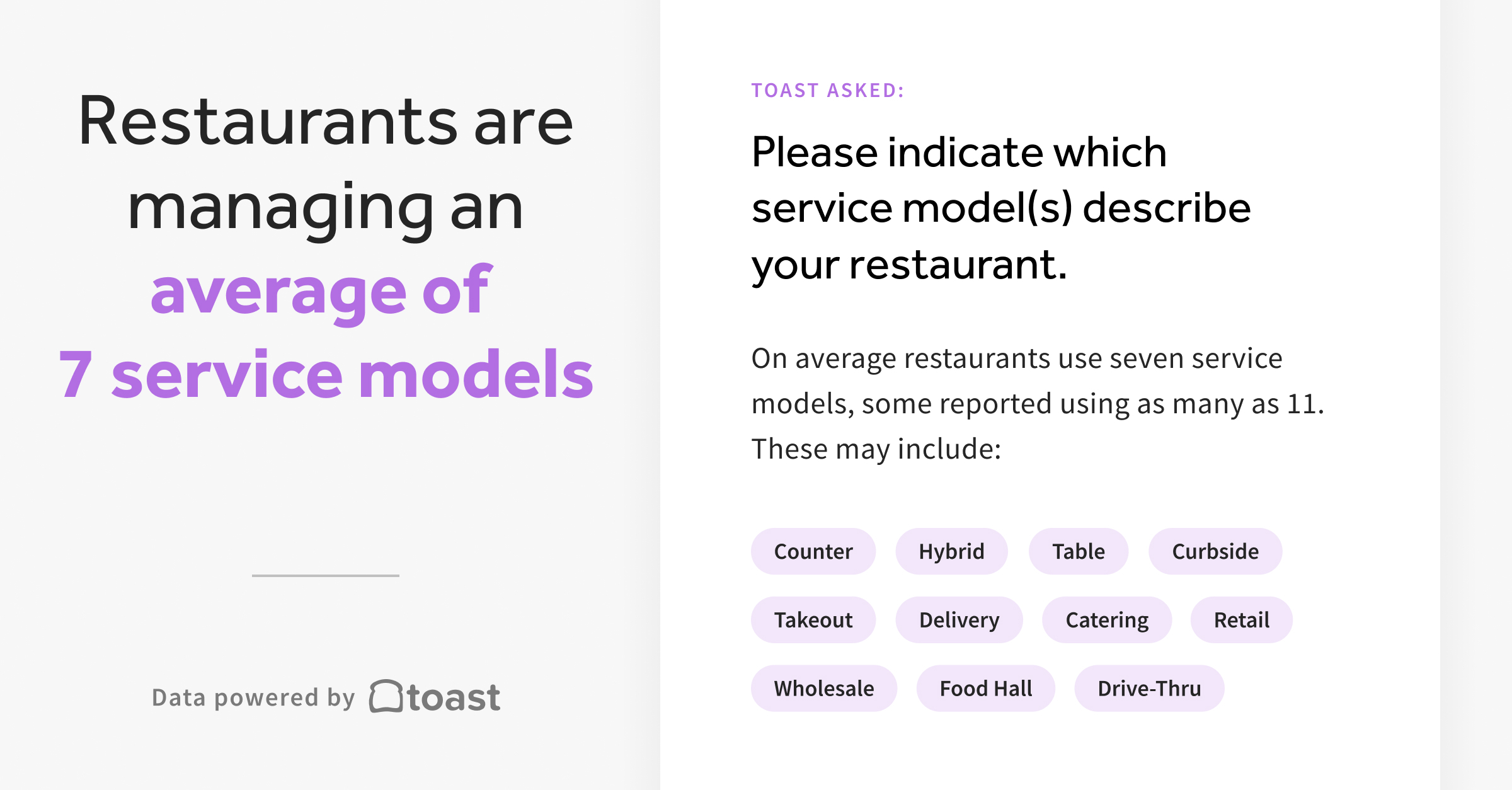Choose the Delivery pill tag
The height and width of the screenshot is (790, 1512).
(x=959, y=620)
